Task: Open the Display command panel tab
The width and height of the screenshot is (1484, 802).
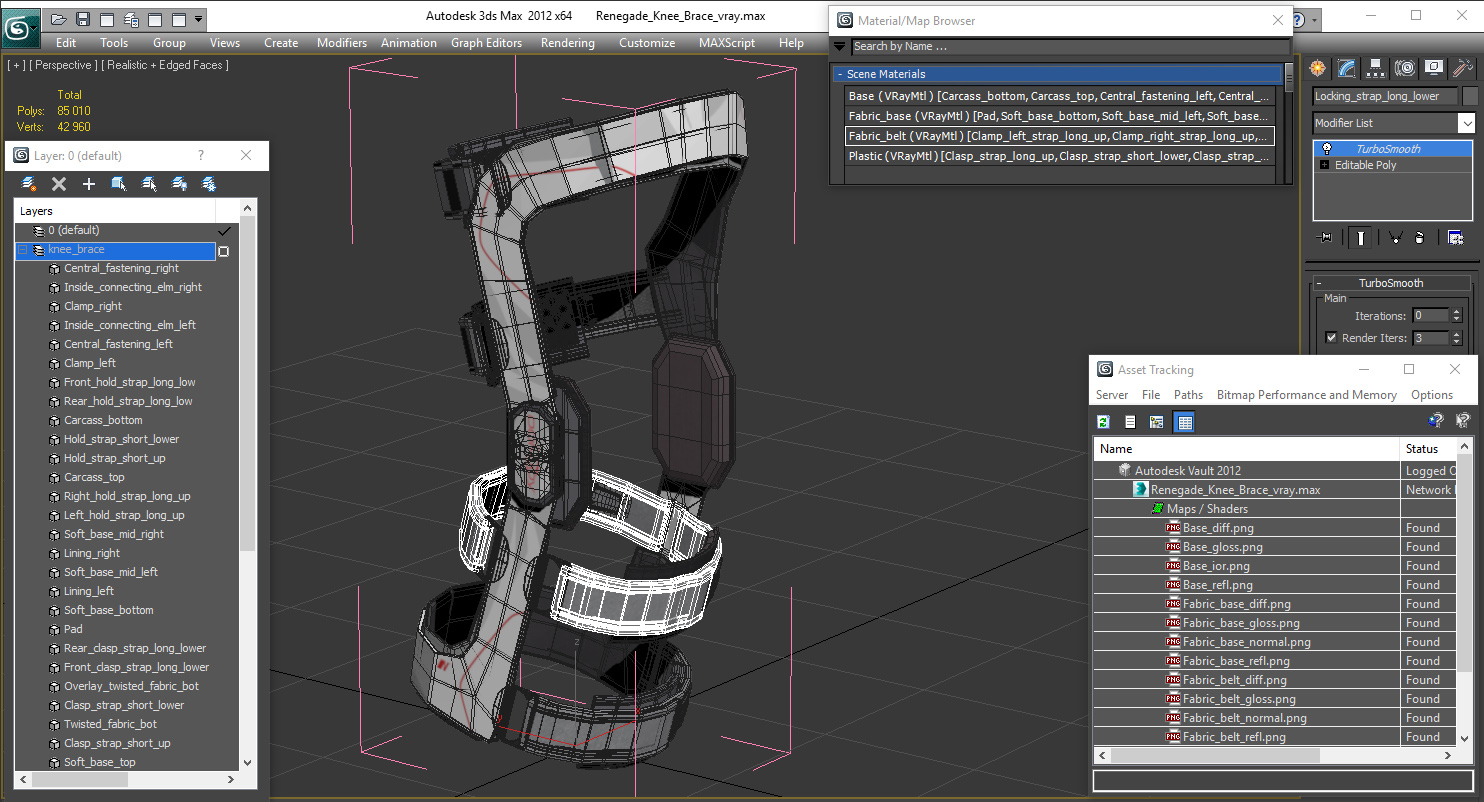Action: 1434,68
